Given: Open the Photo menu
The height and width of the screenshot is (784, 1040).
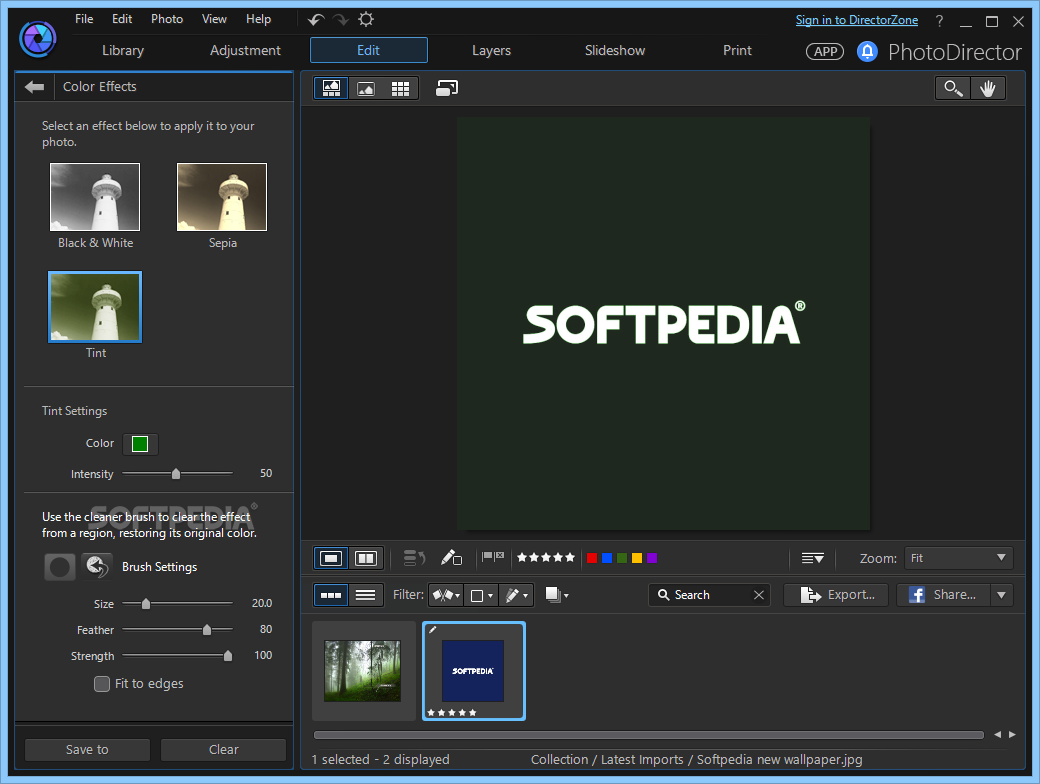Looking at the screenshot, I should pos(167,19).
